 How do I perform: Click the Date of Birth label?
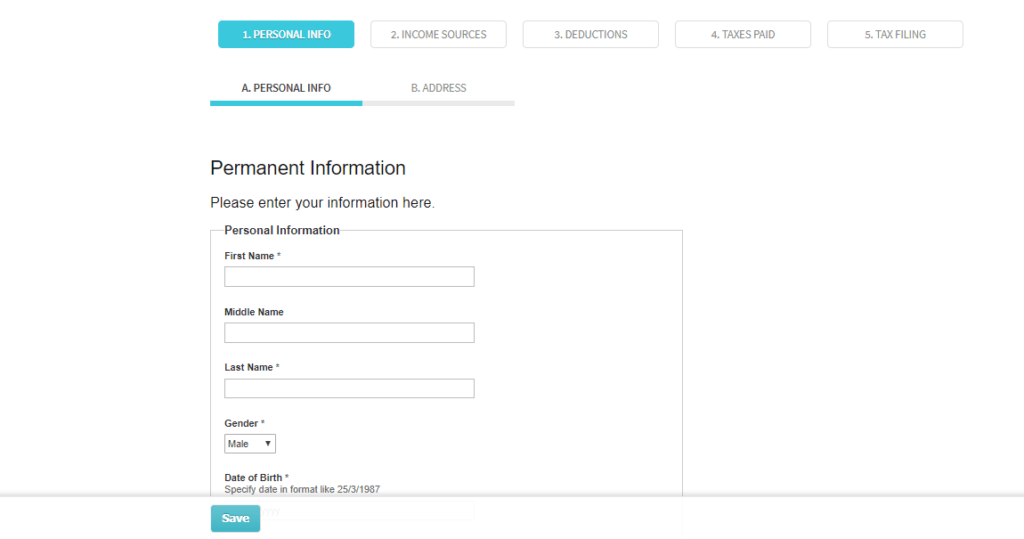[x=253, y=478]
